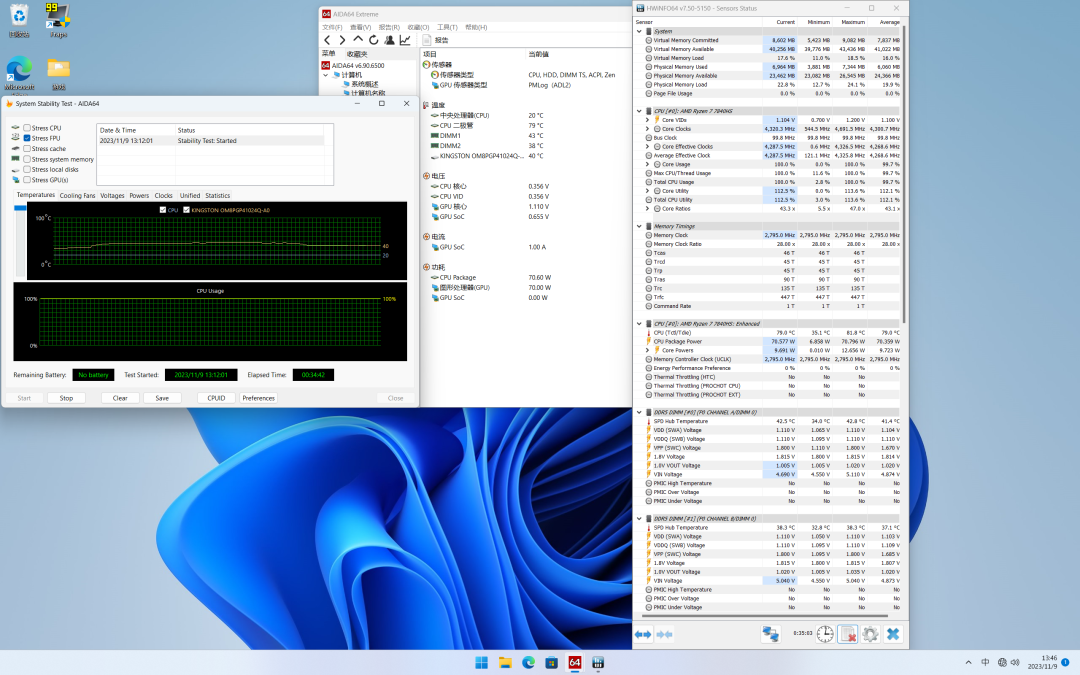Click the logging sheet icon with red X
Image resolution: width=1080 pixels, height=675 pixels.
click(x=847, y=634)
